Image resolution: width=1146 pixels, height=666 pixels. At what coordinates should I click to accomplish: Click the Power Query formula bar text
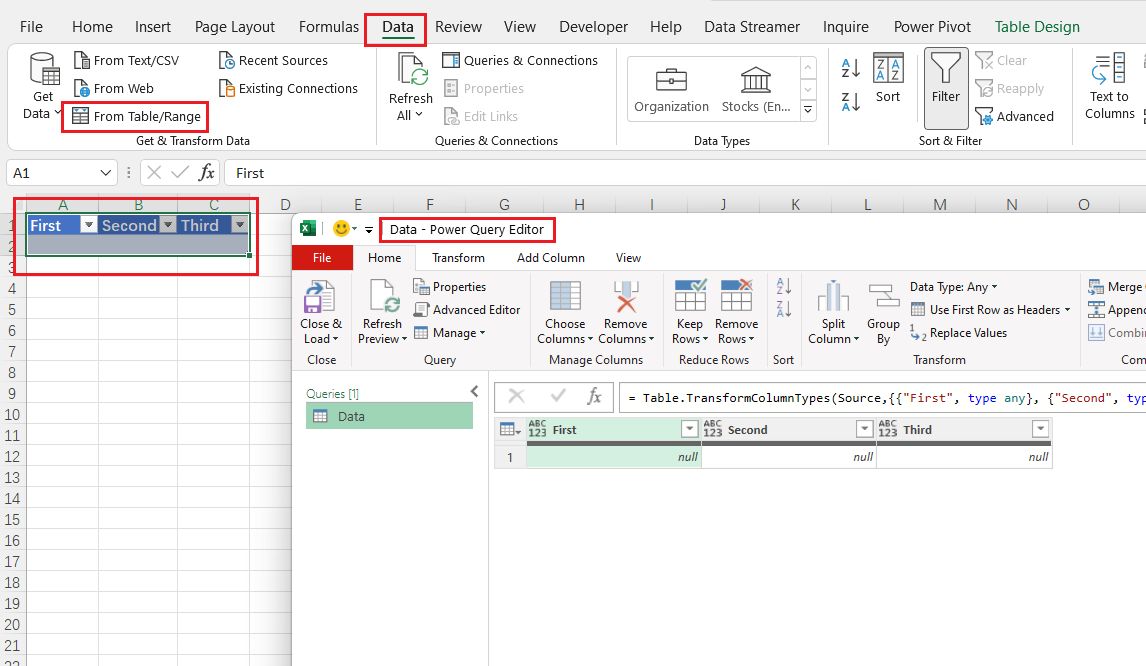[882, 398]
